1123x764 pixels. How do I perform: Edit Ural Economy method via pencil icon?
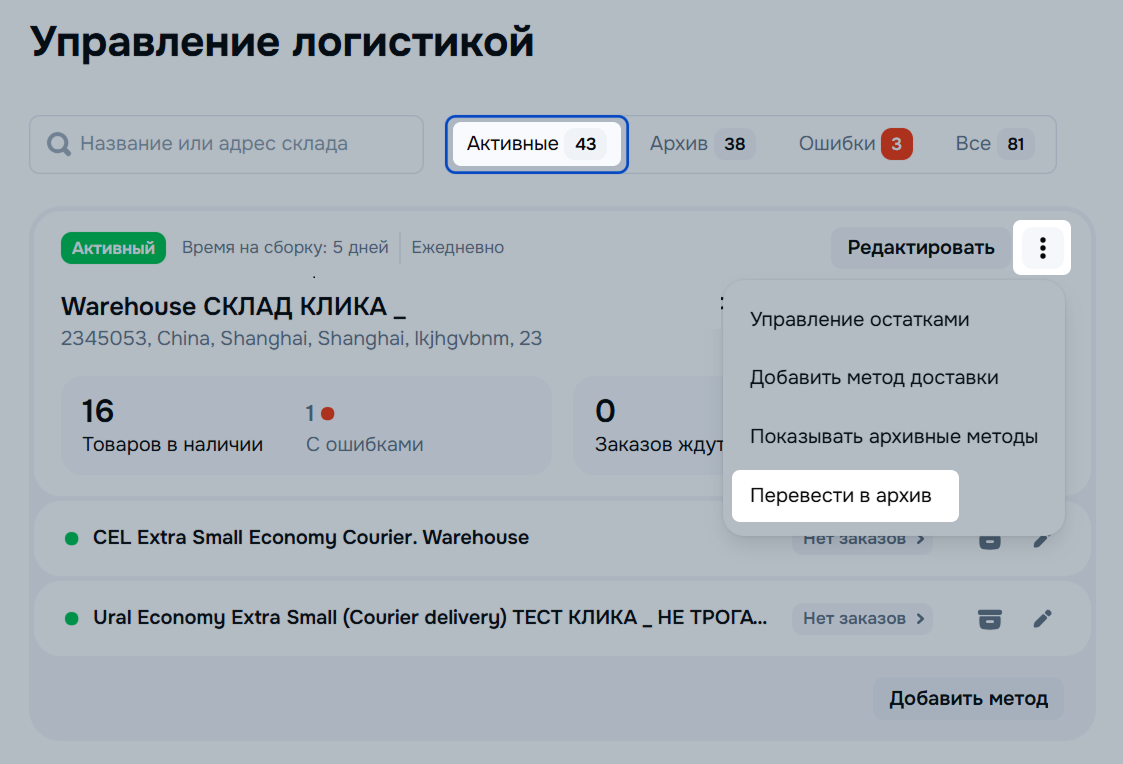point(1042,619)
